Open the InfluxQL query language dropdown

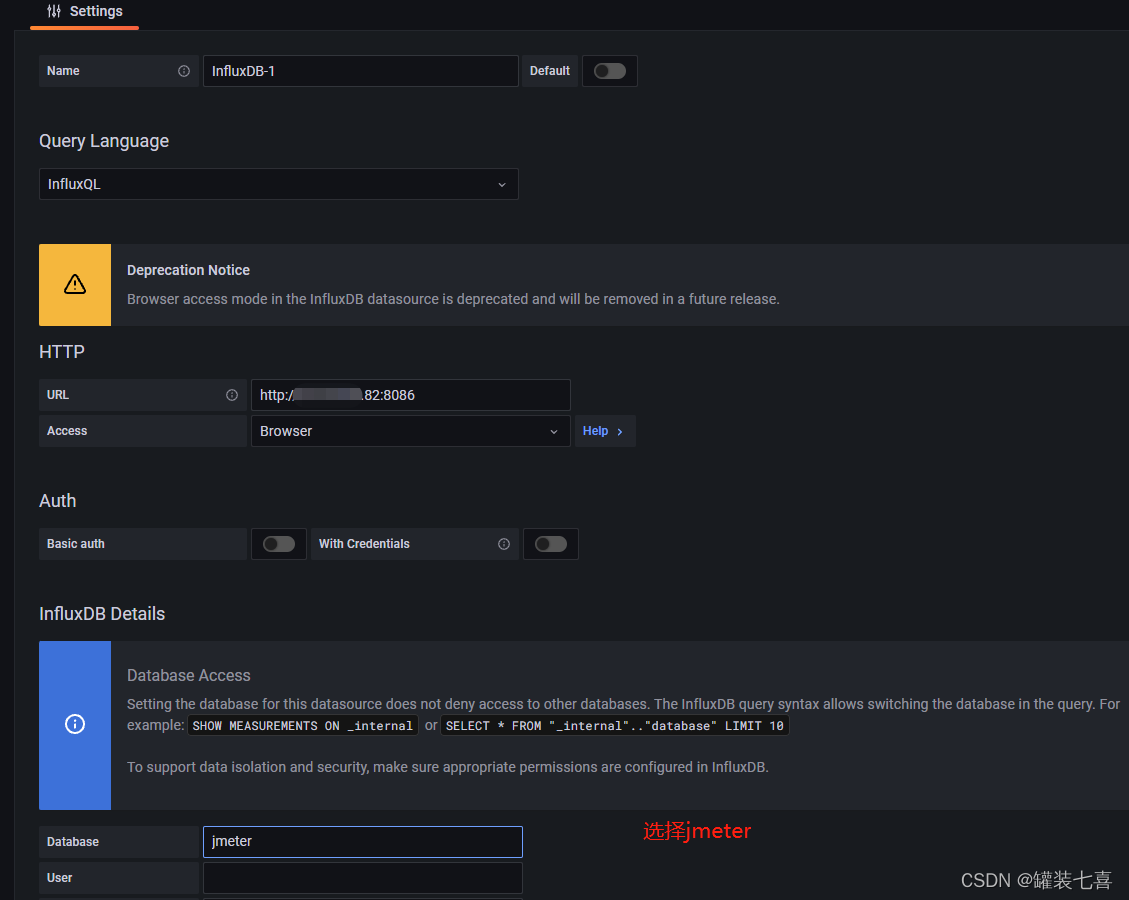point(279,184)
